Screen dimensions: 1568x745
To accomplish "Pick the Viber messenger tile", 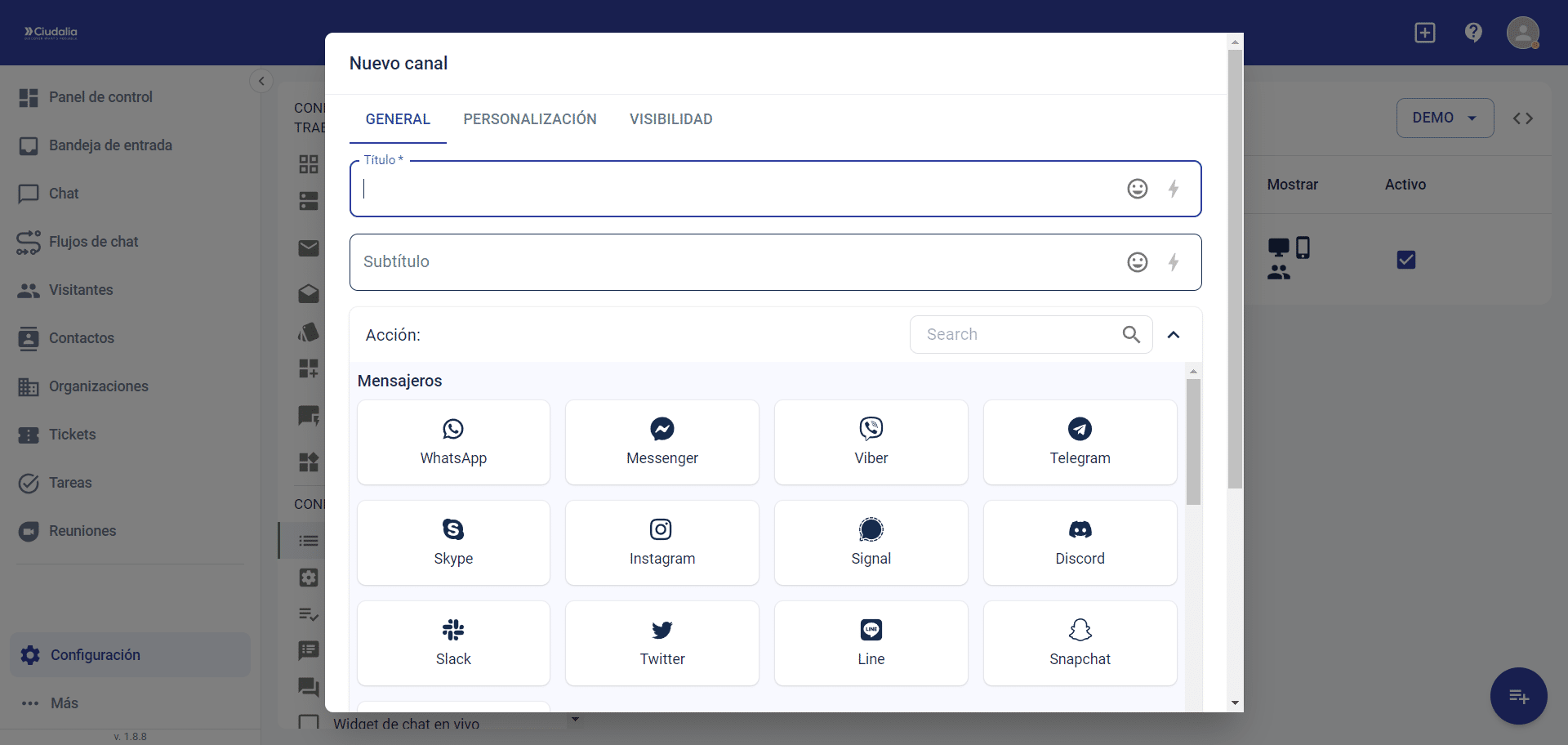I will click(871, 442).
